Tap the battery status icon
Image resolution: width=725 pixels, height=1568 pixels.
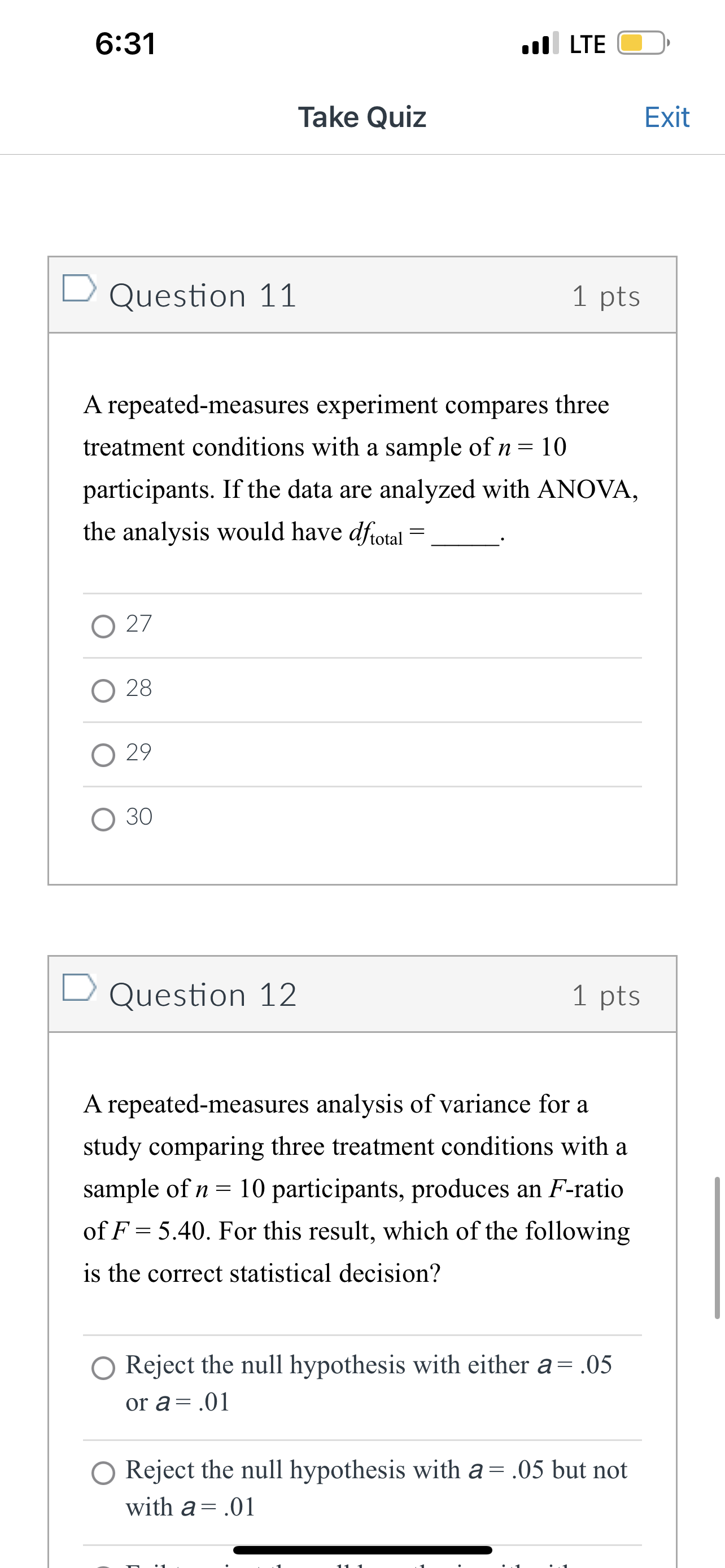642,42
